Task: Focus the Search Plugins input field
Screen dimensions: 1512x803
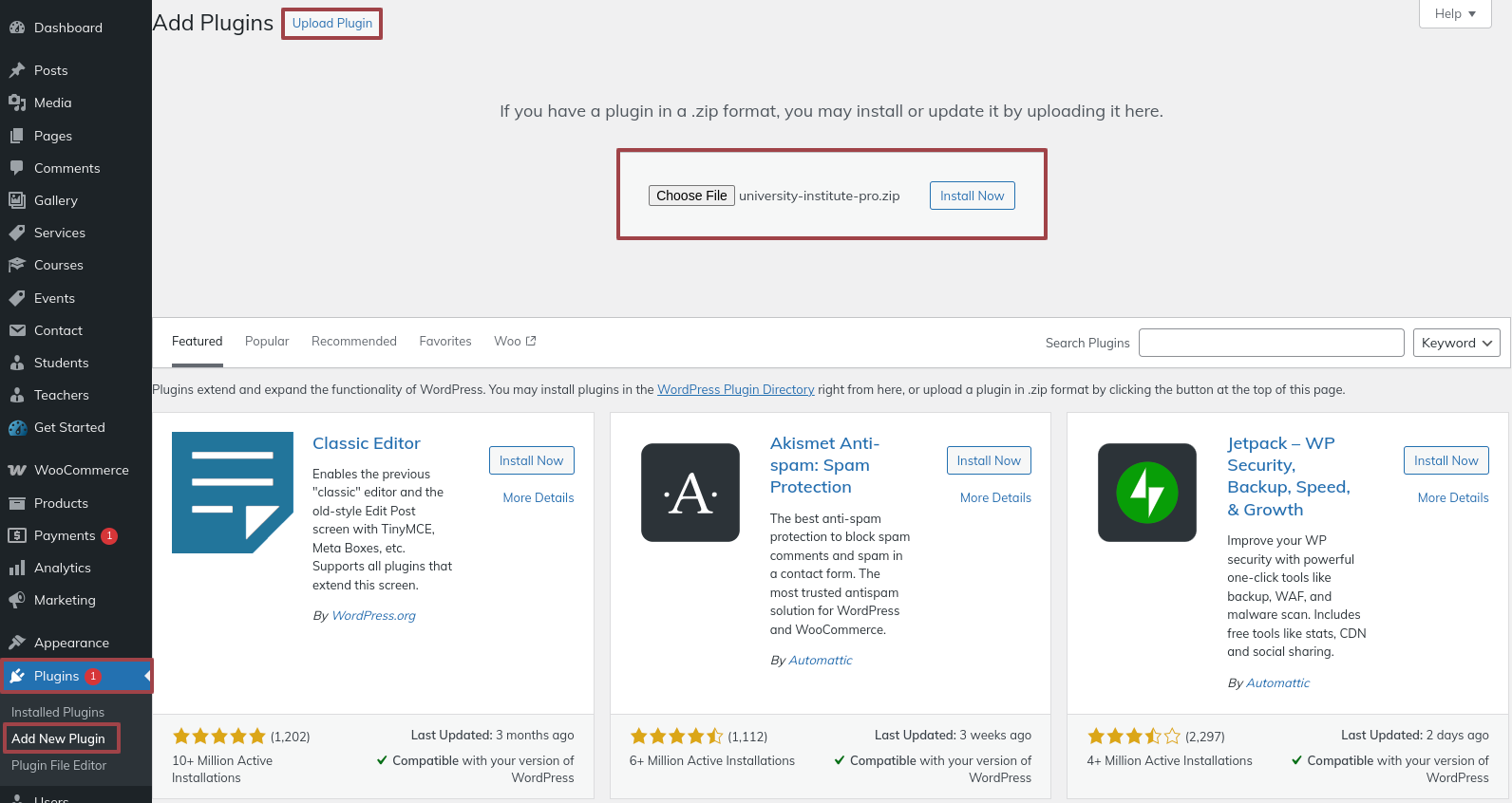Action: tap(1272, 343)
